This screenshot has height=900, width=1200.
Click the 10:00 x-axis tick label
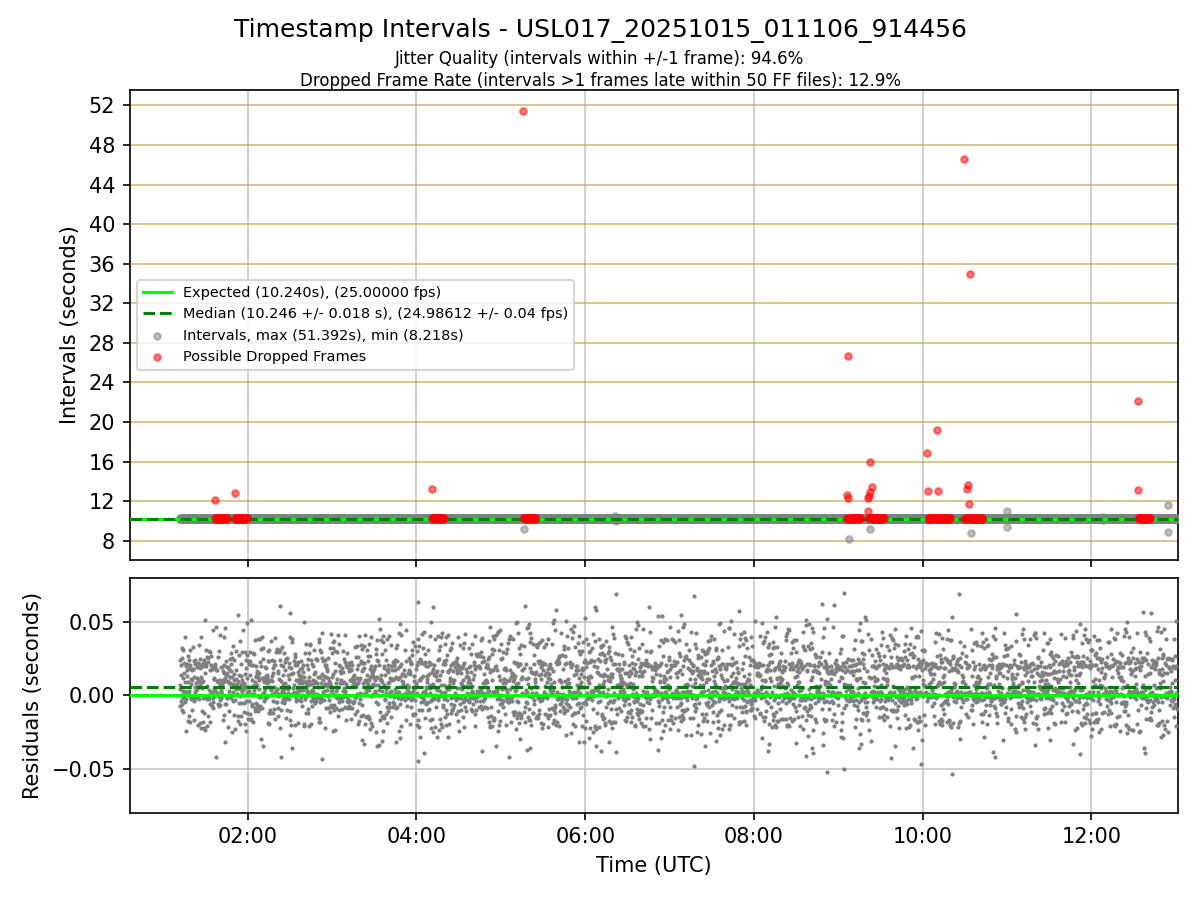[x=922, y=836]
